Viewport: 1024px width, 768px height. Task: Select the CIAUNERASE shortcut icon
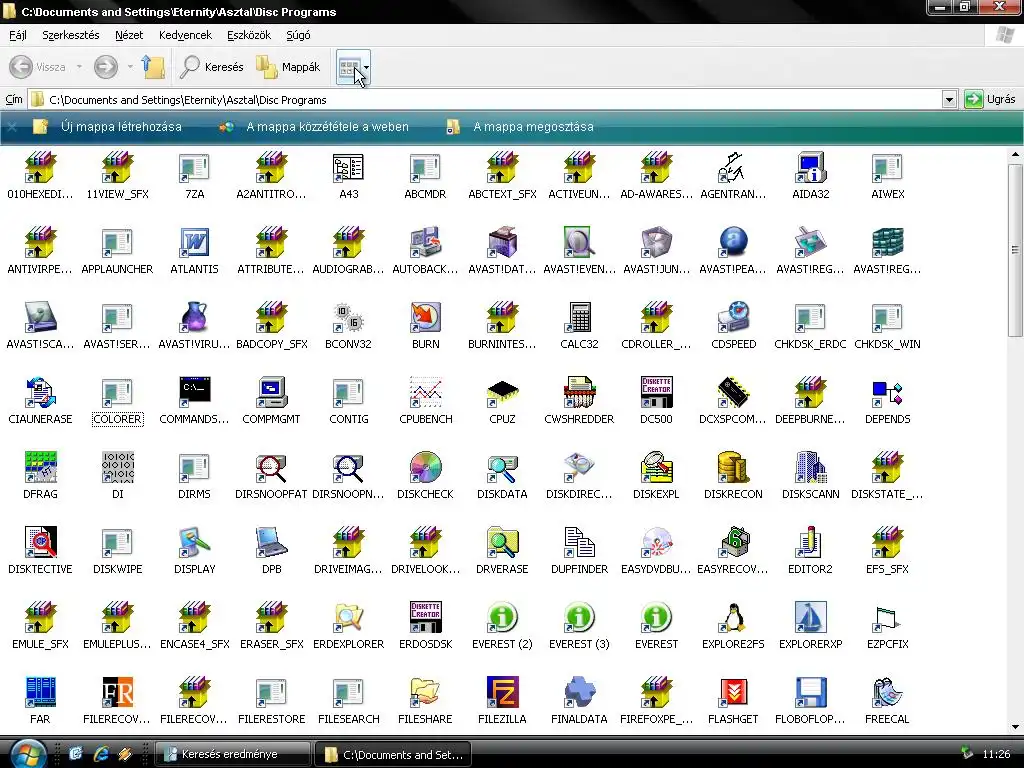tap(40, 393)
